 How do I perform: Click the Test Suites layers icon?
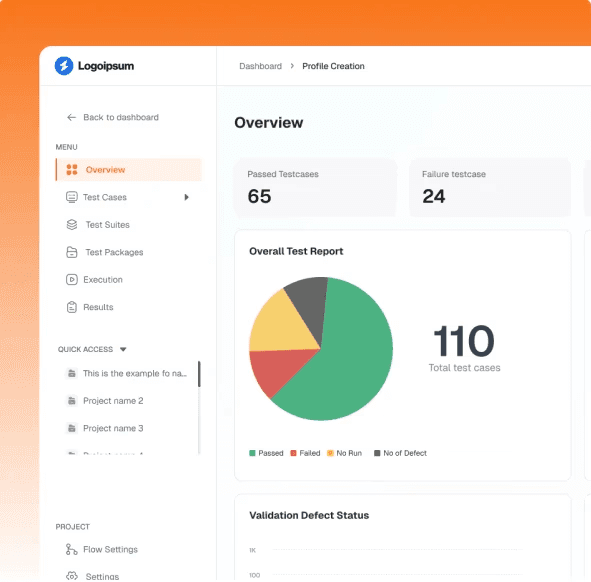pyautogui.click(x=72, y=225)
